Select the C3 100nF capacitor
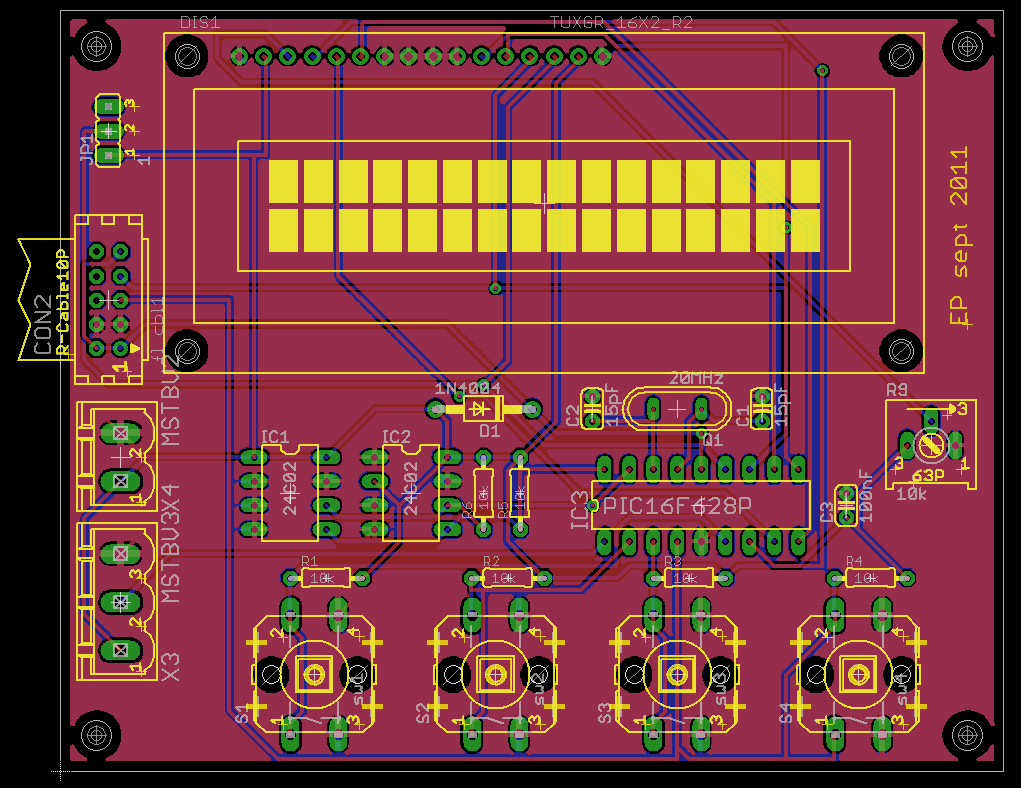This screenshot has height=788, width=1021. (x=847, y=503)
